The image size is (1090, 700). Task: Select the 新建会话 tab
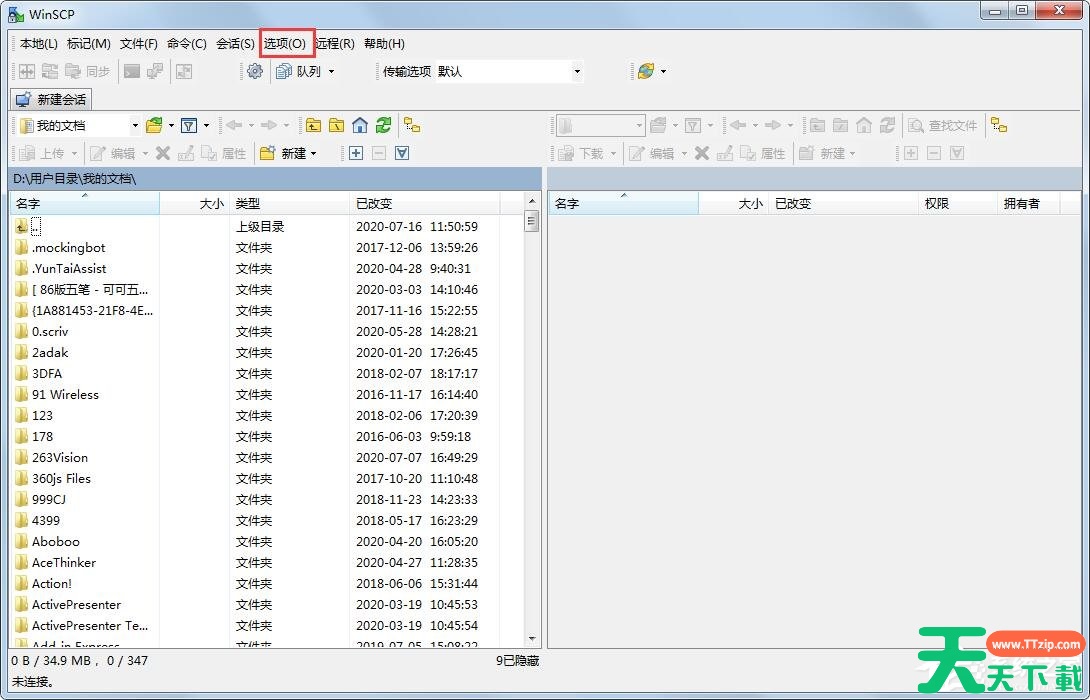click(x=51, y=99)
